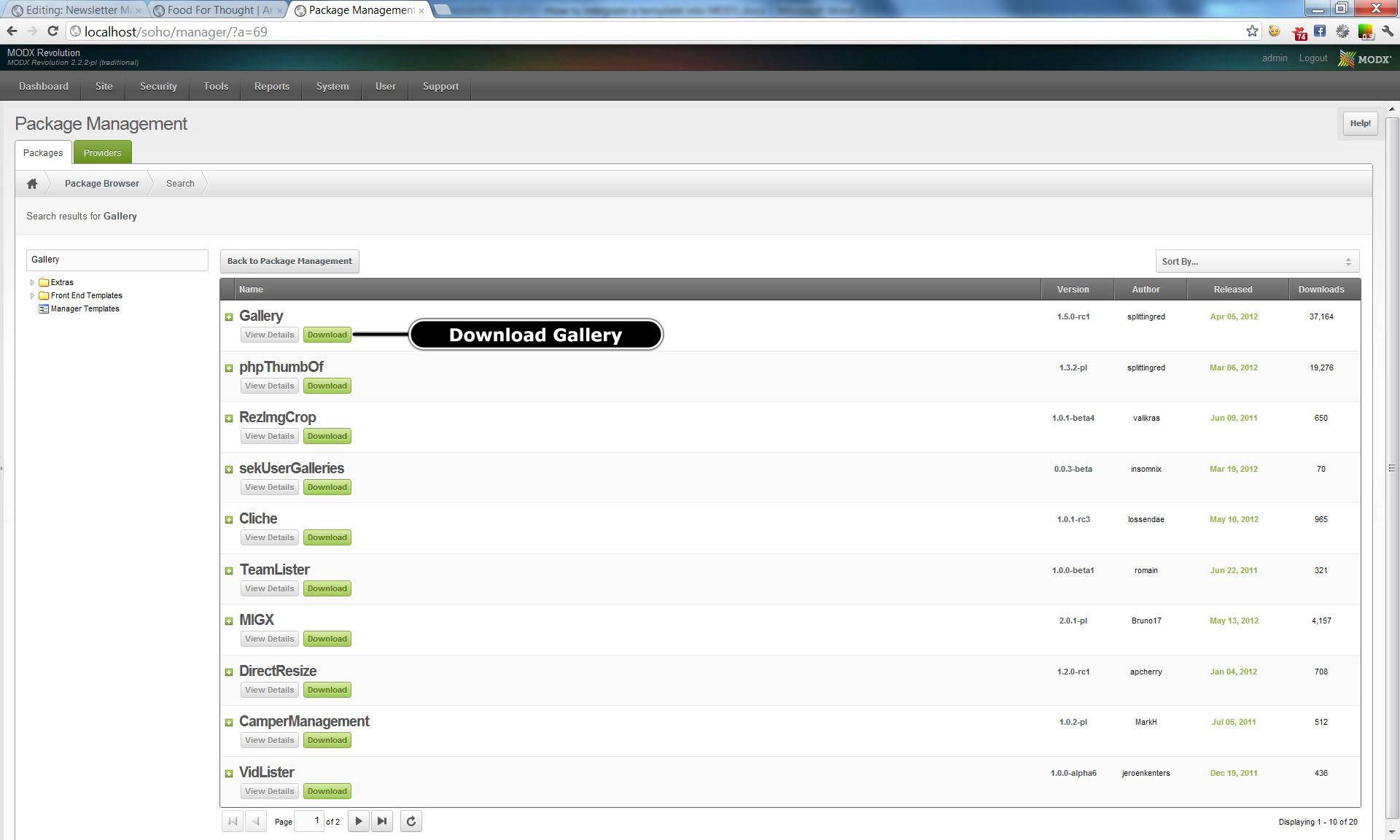Screen dimensions: 1400x840
Task: Reload the page with refresh icon
Action: (x=52, y=31)
